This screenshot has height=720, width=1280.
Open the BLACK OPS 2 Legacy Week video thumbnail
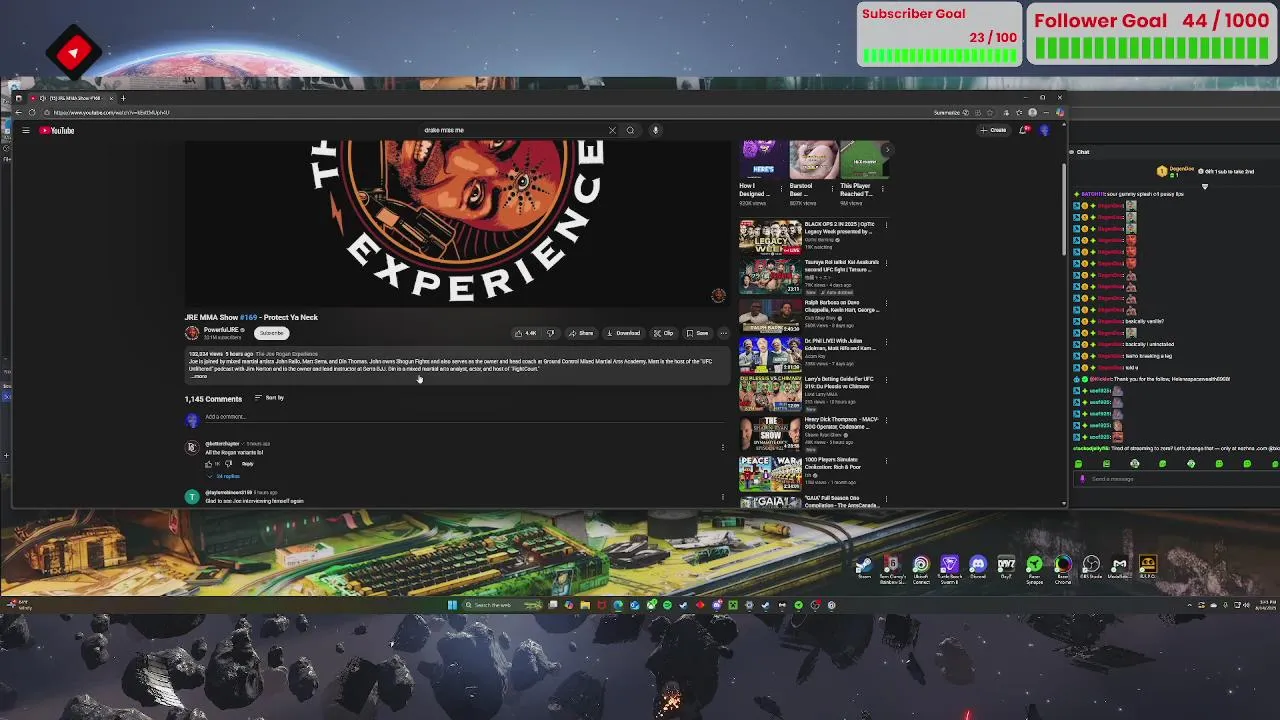pos(770,236)
